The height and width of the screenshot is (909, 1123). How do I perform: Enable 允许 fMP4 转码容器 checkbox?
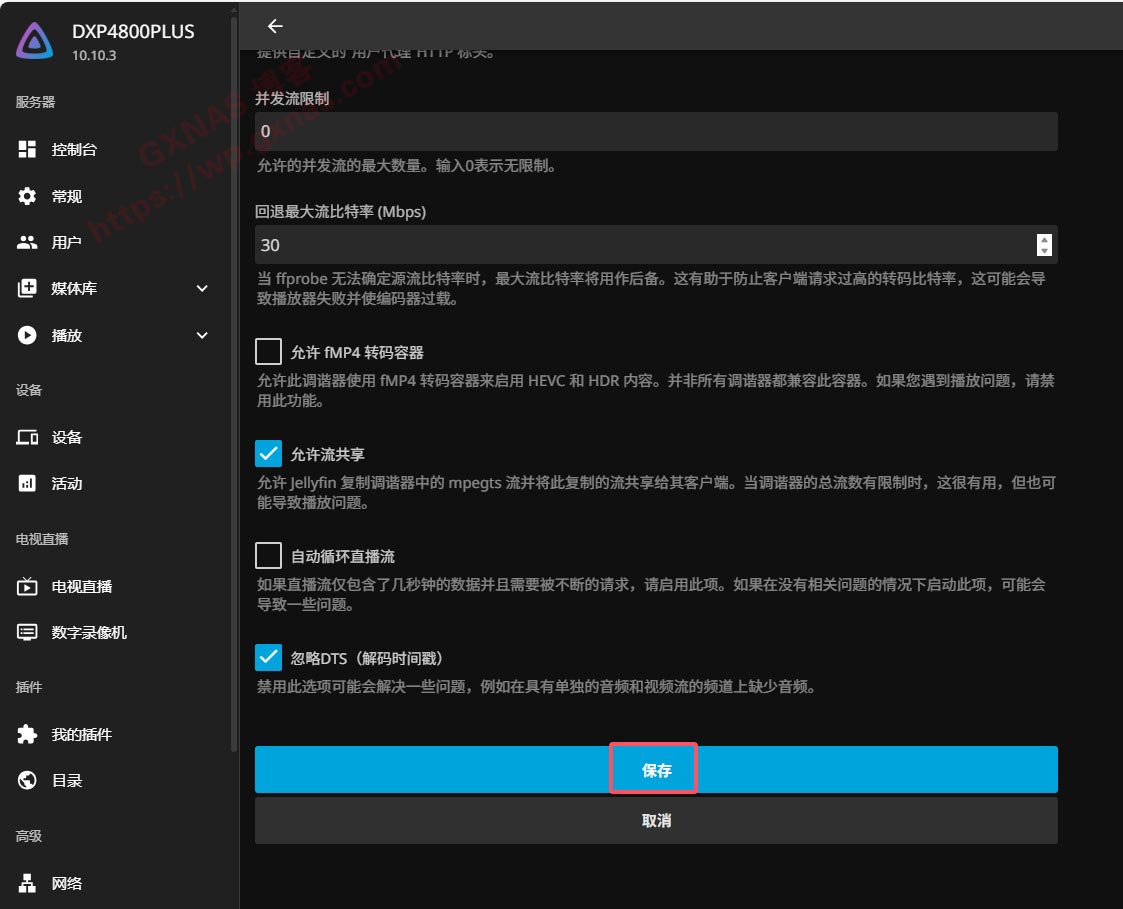268,352
